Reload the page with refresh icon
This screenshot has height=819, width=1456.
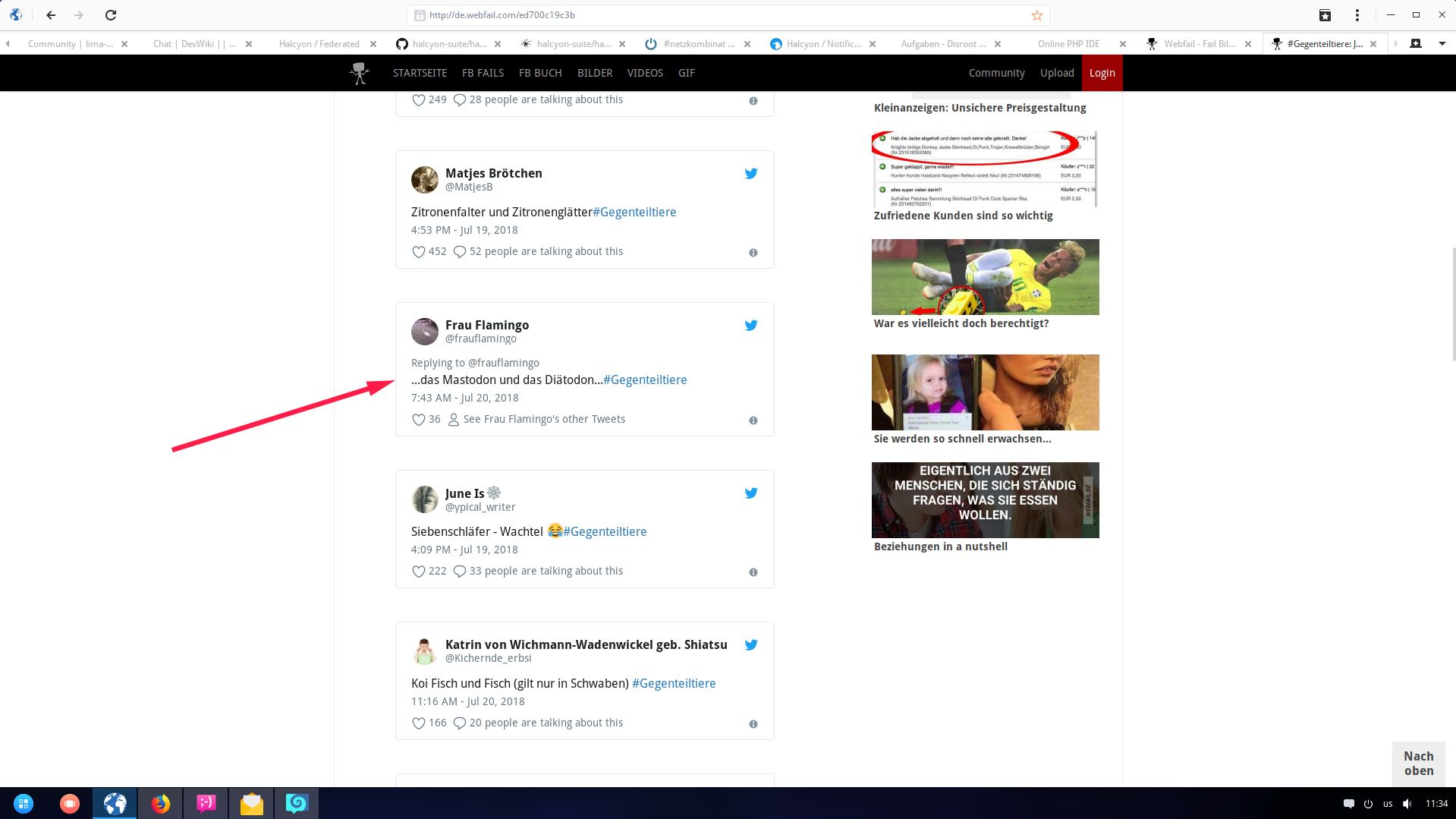tap(111, 15)
